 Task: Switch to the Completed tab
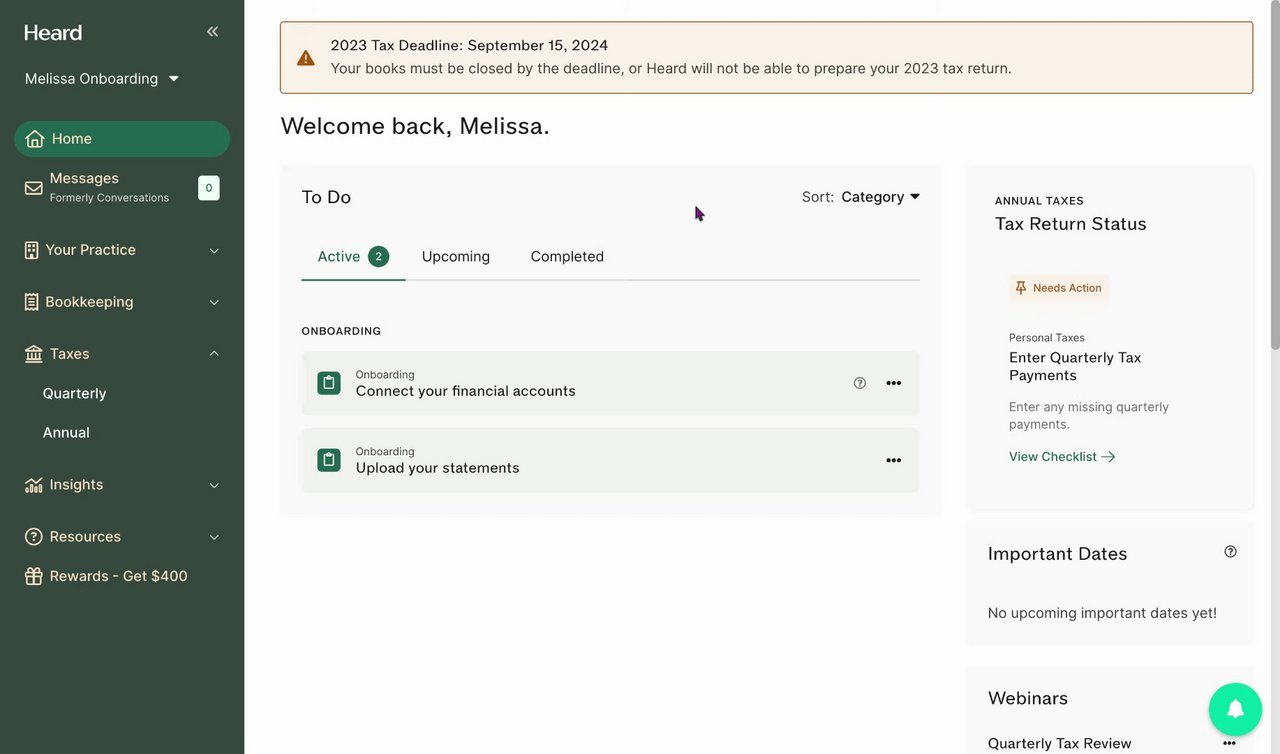coord(566,257)
